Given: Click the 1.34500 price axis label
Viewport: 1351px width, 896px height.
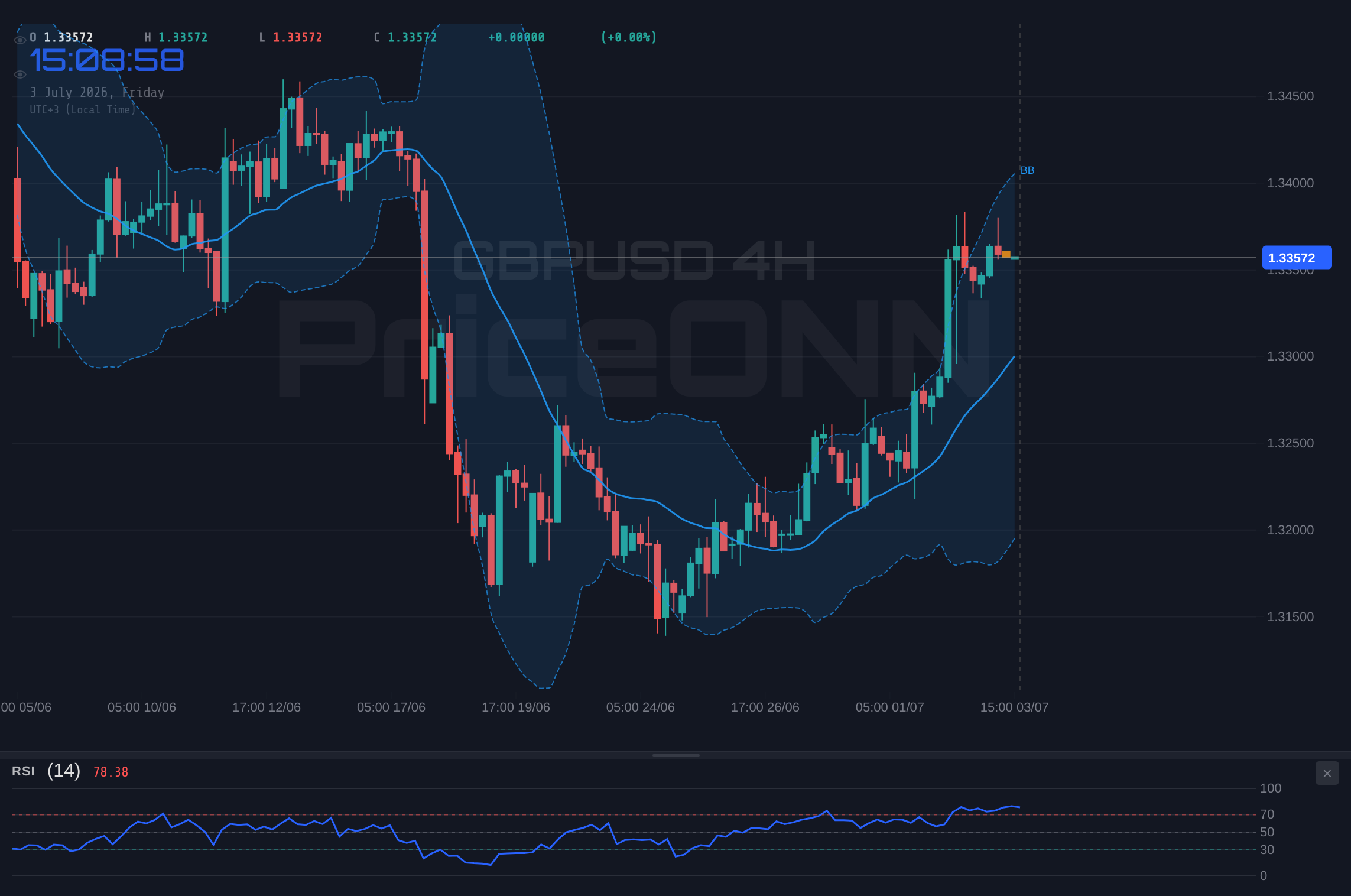Looking at the screenshot, I should [x=1290, y=96].
